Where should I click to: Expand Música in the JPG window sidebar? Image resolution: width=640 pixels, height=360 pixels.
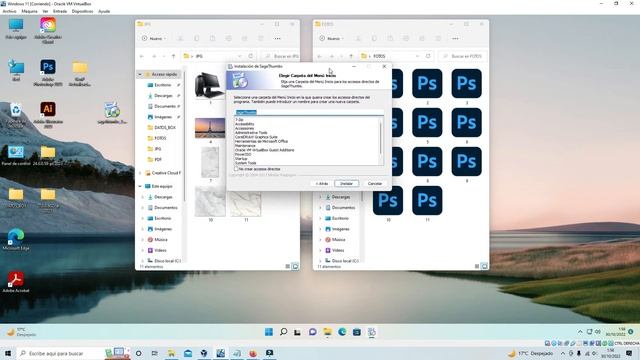(142, 240)
